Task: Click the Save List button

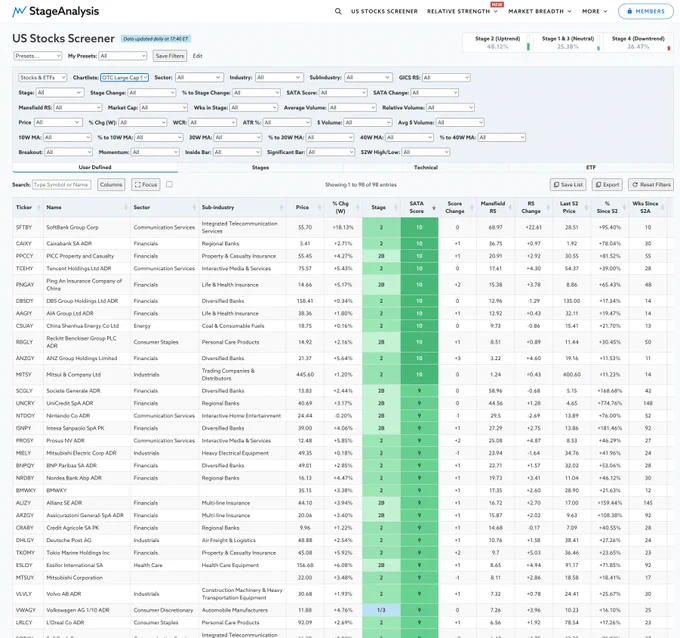Action: [568, 185]
